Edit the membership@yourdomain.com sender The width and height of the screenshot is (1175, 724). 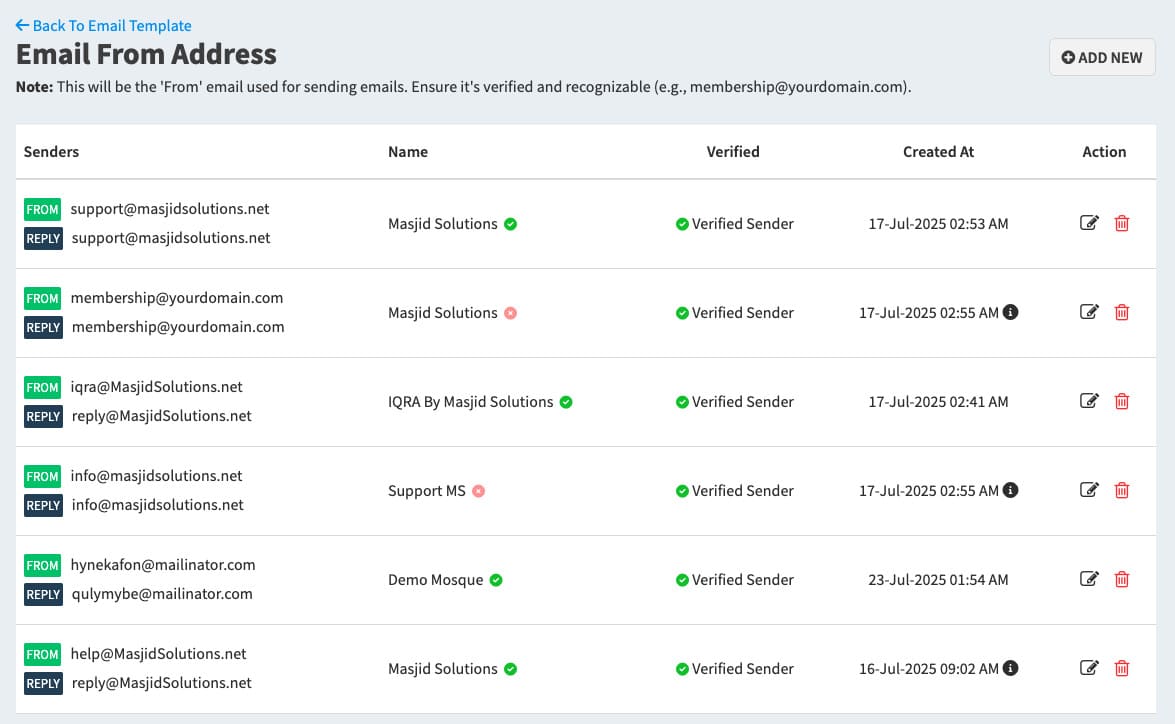(1089, 312)
